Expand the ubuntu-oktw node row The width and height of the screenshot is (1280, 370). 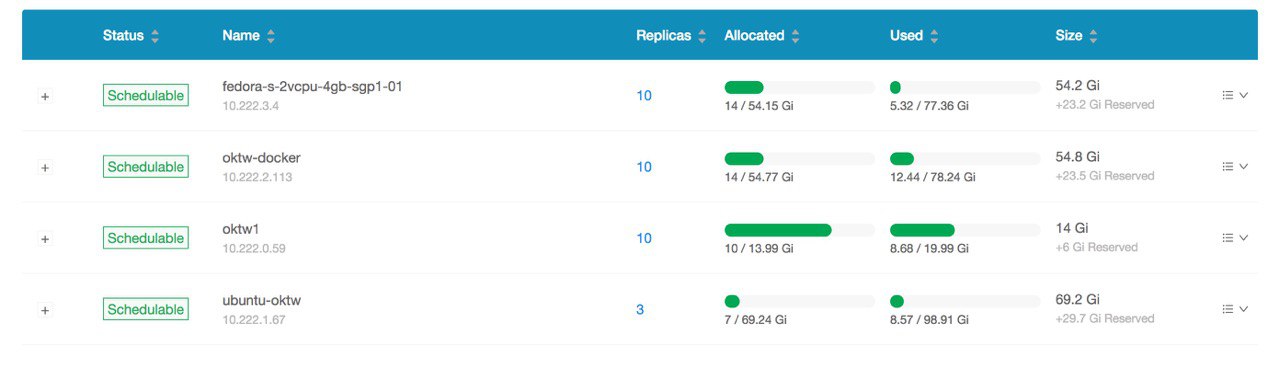pos(45,310)
